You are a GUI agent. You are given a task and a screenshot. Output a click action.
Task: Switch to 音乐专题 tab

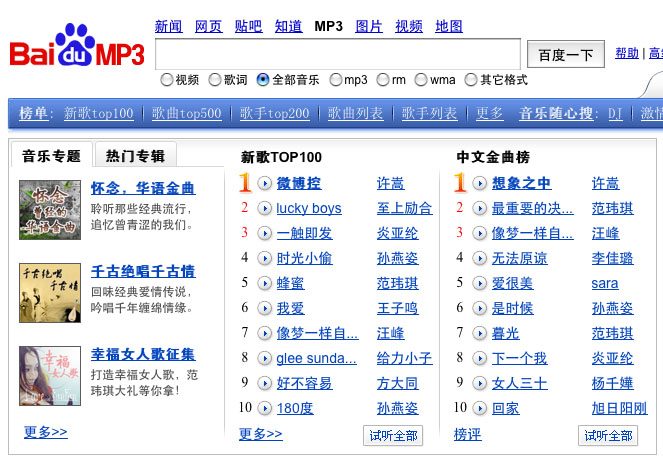[x=51, y=156]
